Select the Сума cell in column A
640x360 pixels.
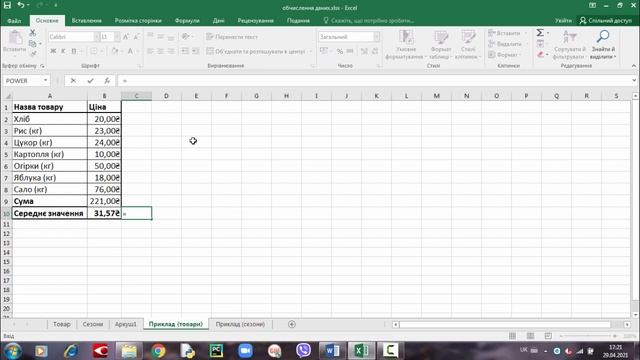pos(50,201)
